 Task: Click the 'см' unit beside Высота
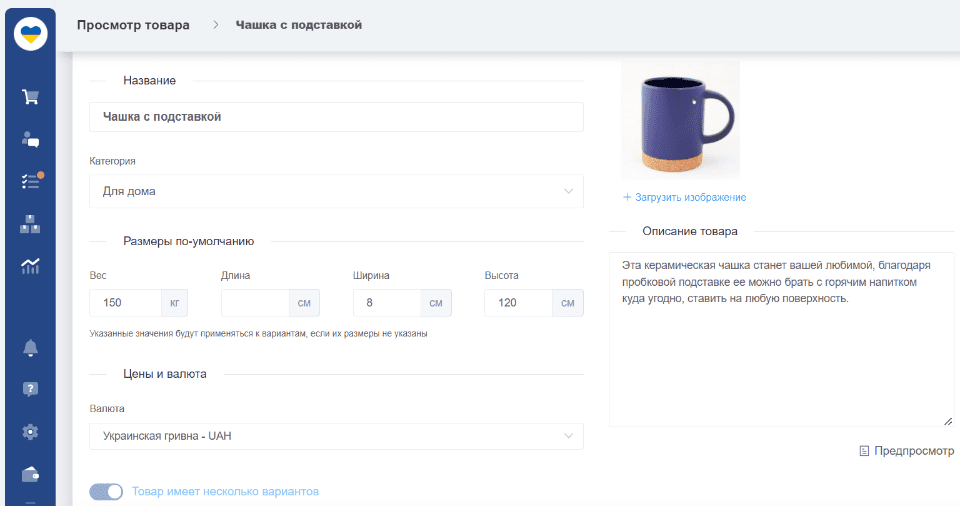[568, 303]
